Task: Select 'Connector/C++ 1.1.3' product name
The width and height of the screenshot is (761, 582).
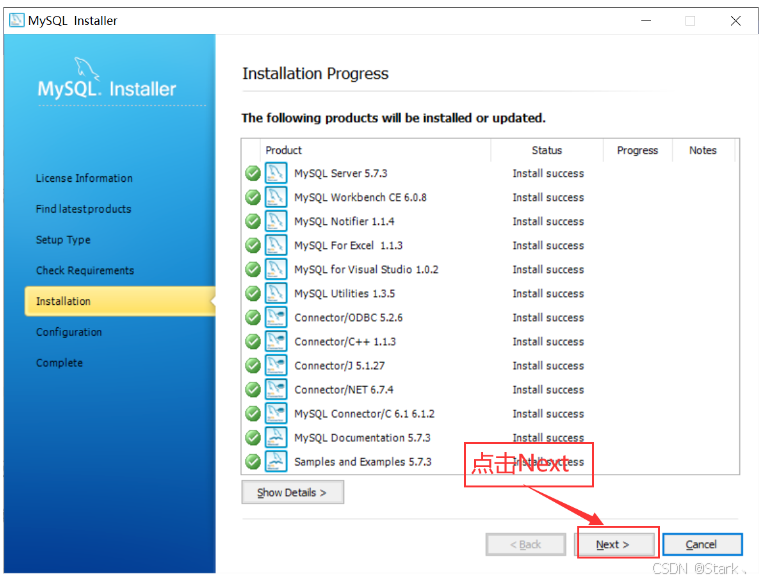Action: pos(345,342)
